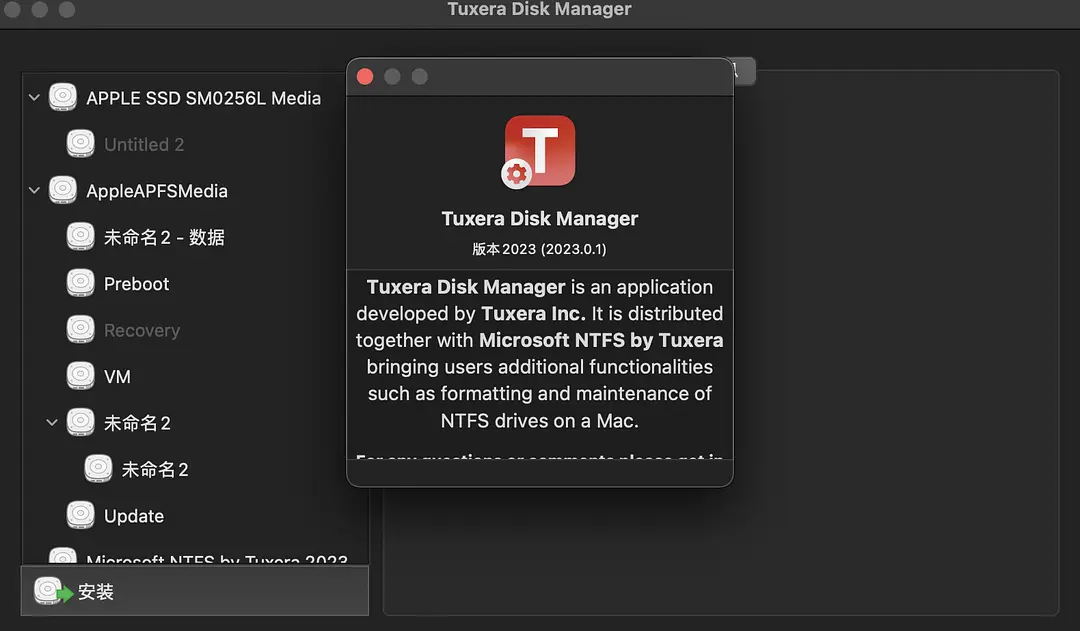Click the Microsoft NTFS by Tuxera bold text
The width and height of the screenshot is (1080, 631).
pyautogui.click(x=601, y=340)
